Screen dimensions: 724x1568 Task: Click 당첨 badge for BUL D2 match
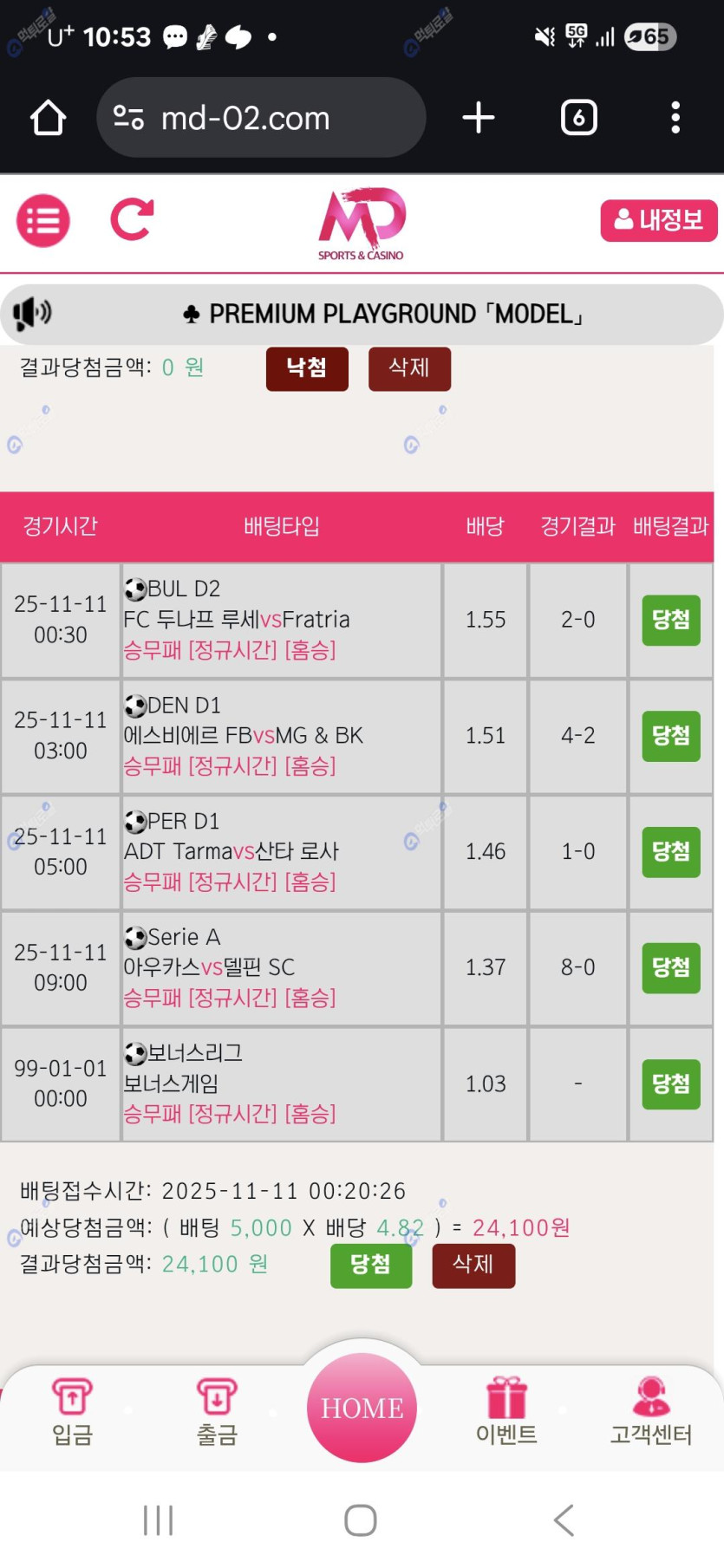[x=670, y=620]
